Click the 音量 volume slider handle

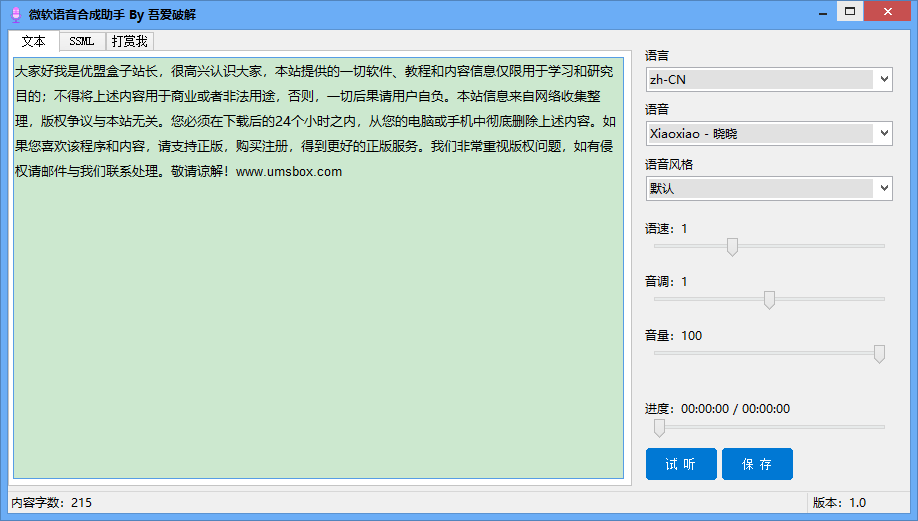tap(879, 354)
